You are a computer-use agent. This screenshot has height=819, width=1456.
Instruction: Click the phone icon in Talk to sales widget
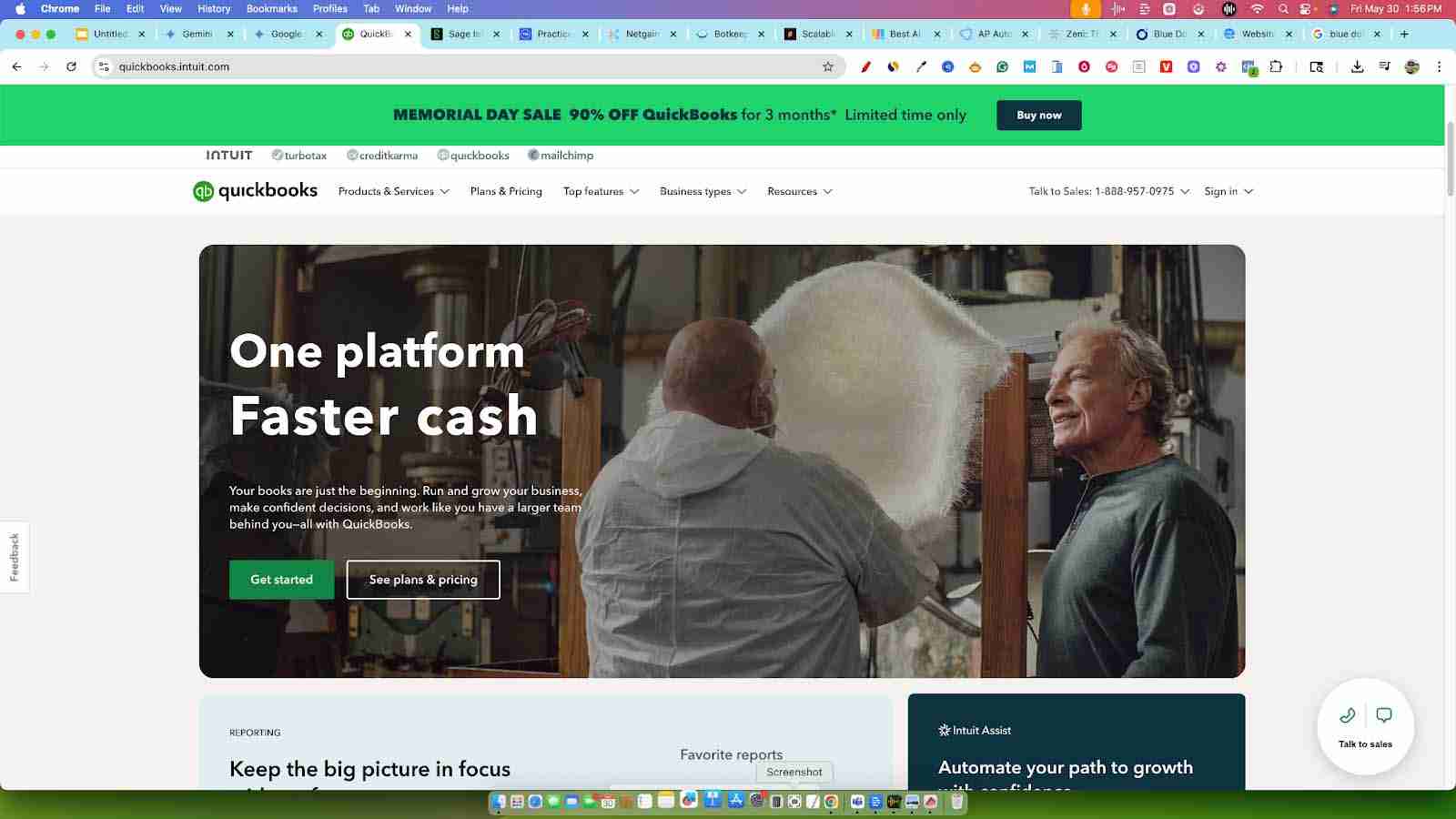[1347, 715]
